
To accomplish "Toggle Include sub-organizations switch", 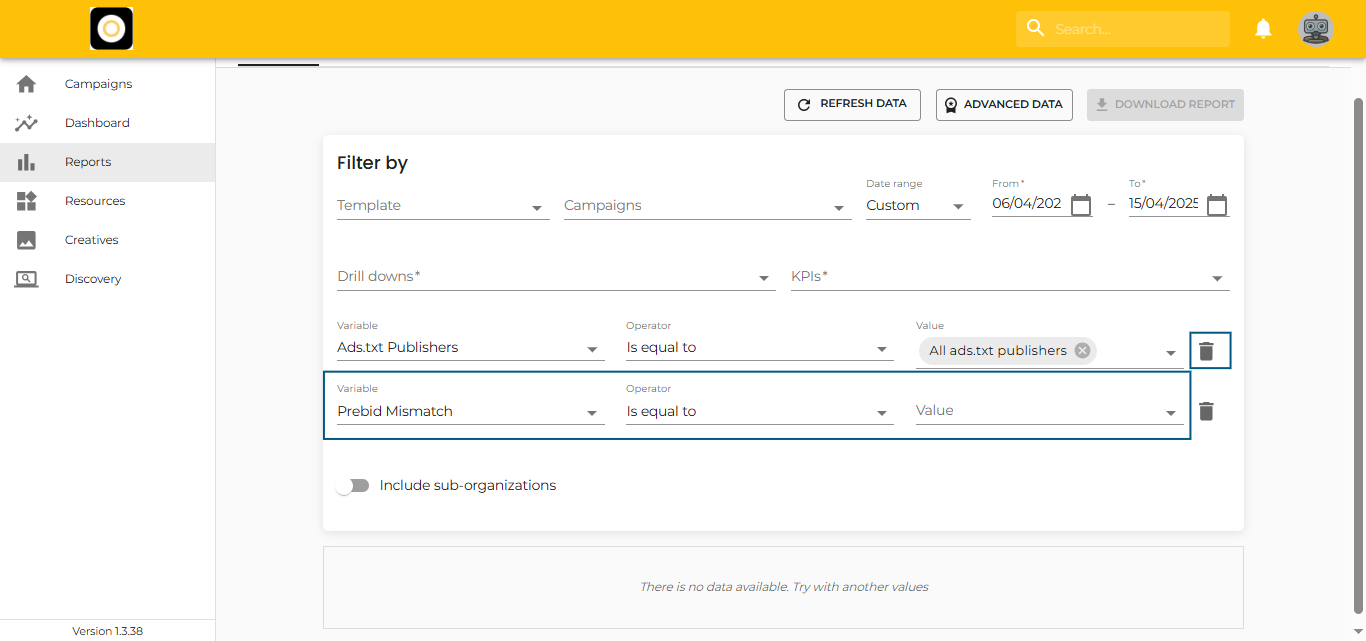I will point(353,486).
